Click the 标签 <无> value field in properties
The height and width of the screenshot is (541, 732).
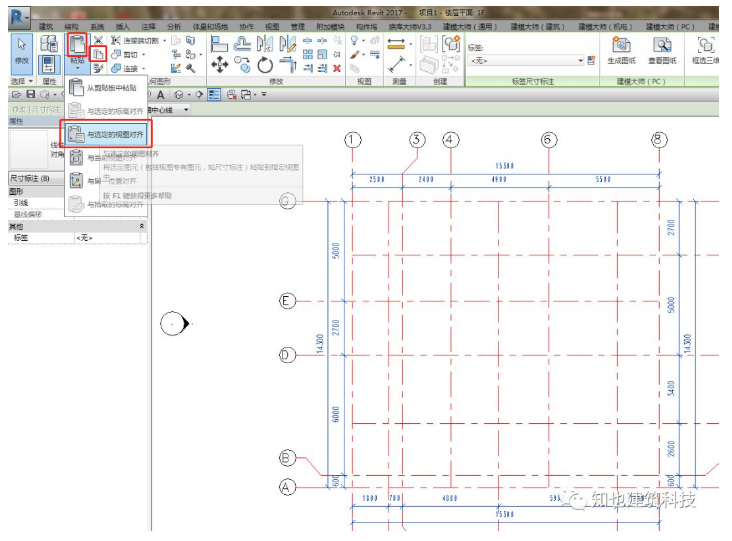coord(107,238)
